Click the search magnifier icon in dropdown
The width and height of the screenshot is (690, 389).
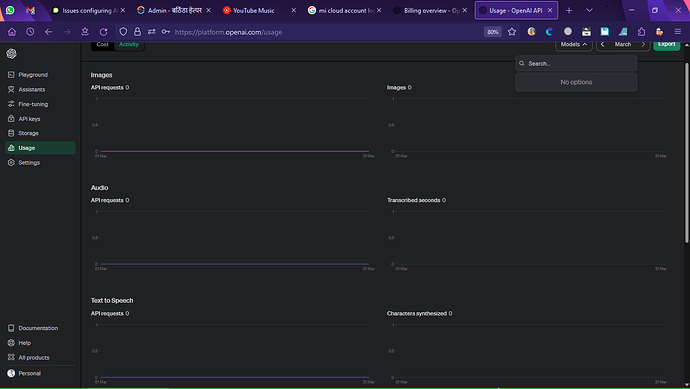522,63
